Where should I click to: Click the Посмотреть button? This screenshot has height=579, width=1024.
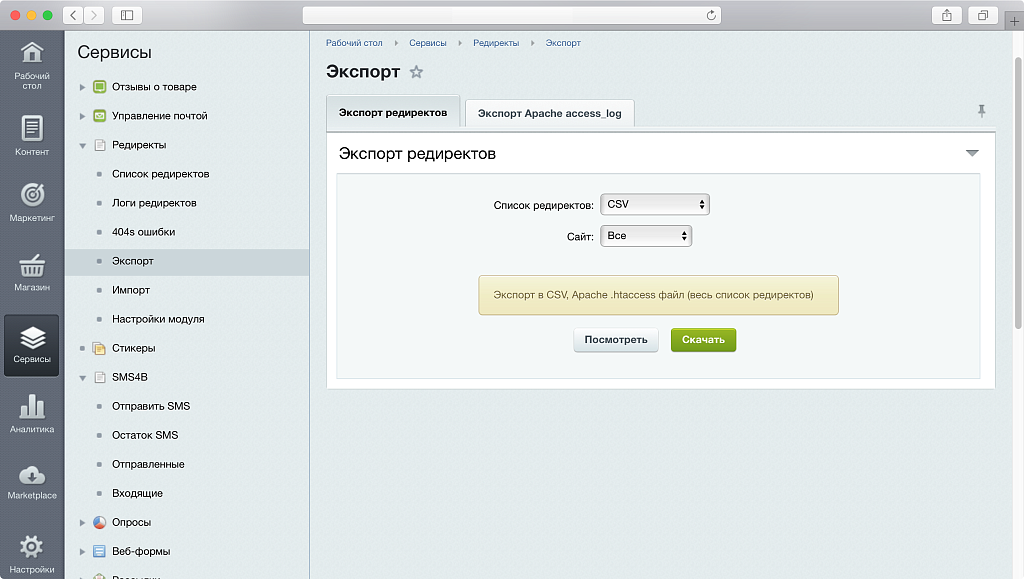coord(615,340)
